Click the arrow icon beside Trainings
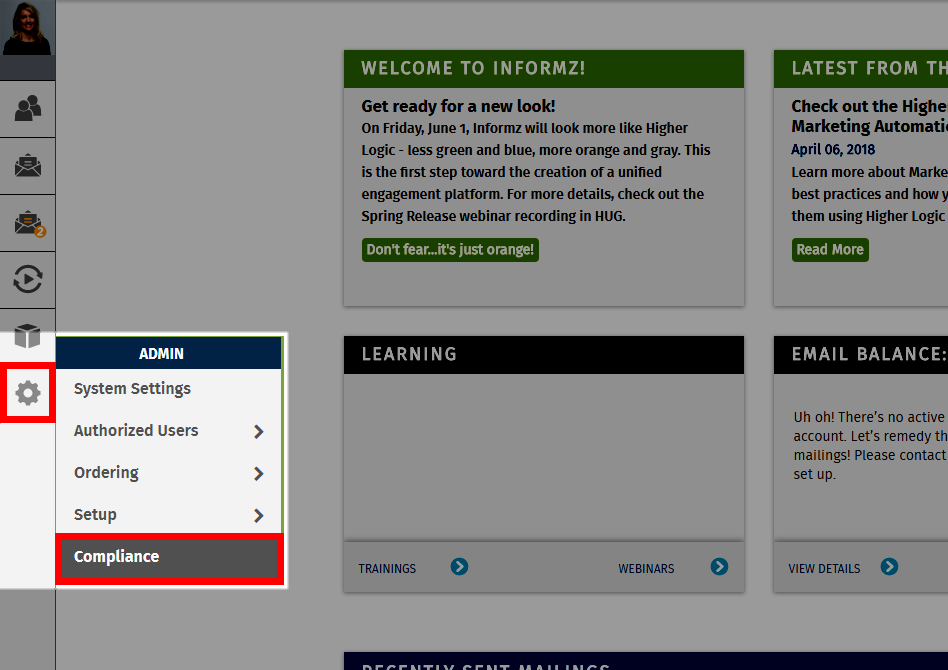The width and height of the screenshot is (948, 670). click(459, 567)
